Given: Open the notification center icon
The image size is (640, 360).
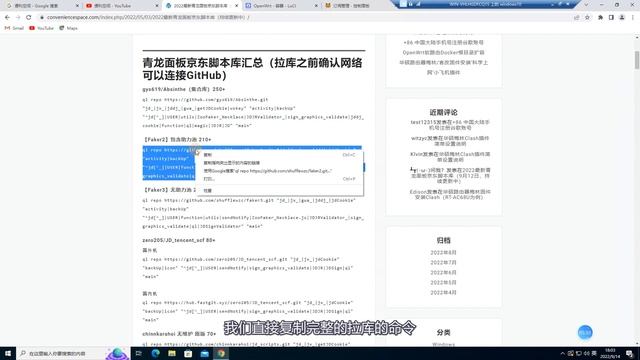Looking at the screenshot, I should [630, 353].
